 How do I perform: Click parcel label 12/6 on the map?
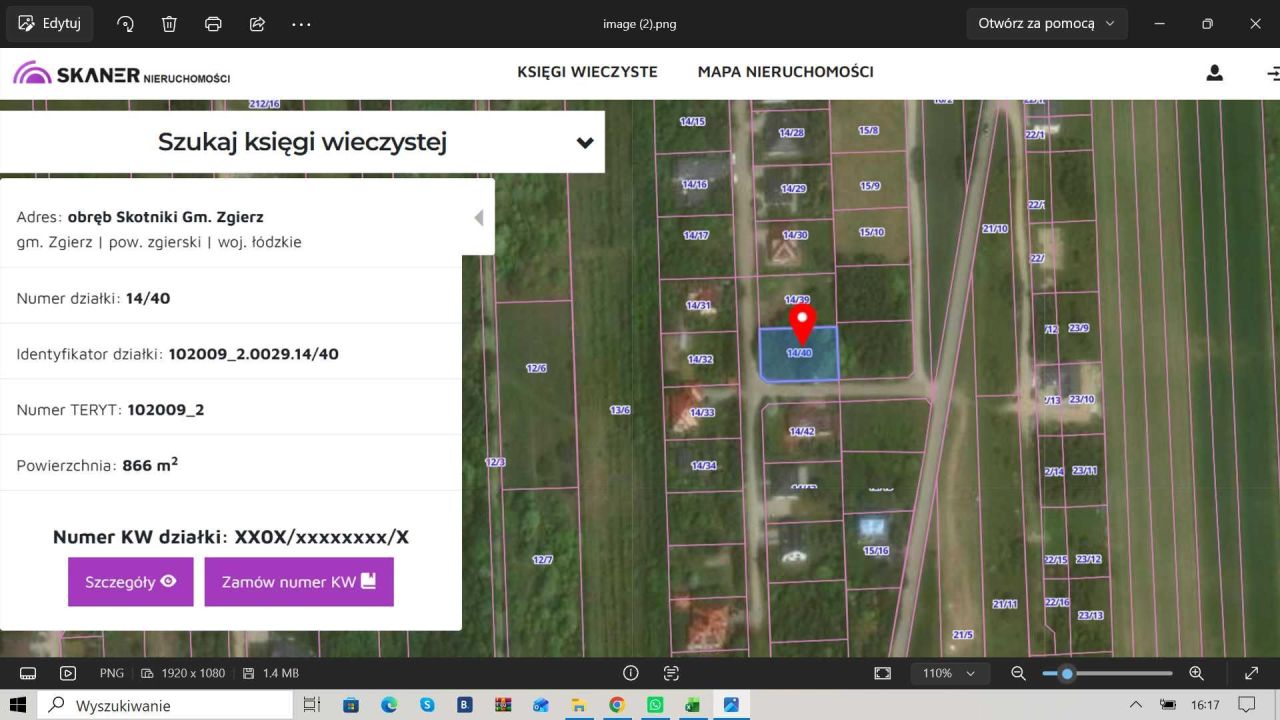click(536, 368)
